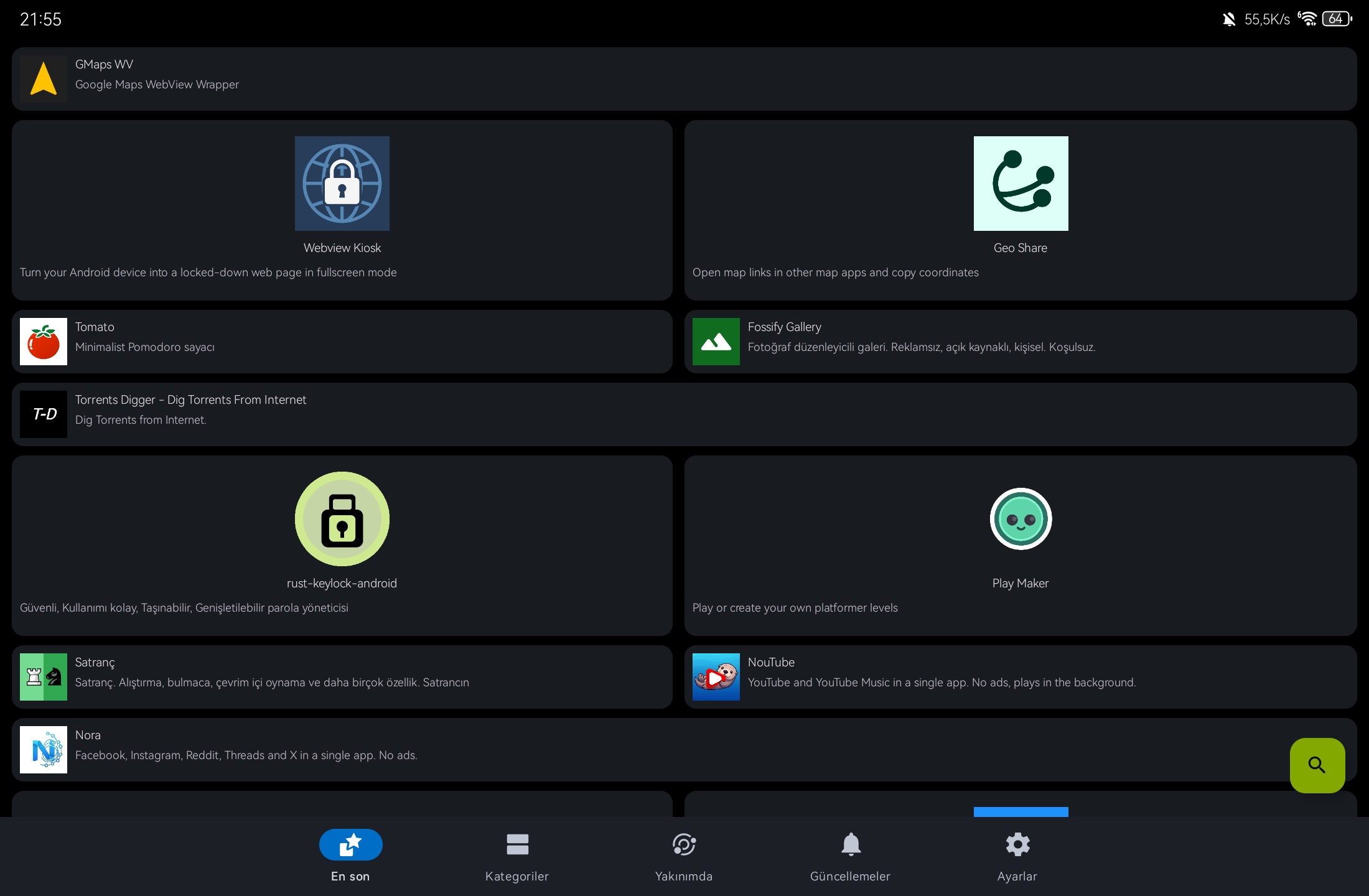The height and width of the screenshot is (896, 1369).
Task: Tap the 55,5K/s network speed readout
Action: tap(1267, 19)
